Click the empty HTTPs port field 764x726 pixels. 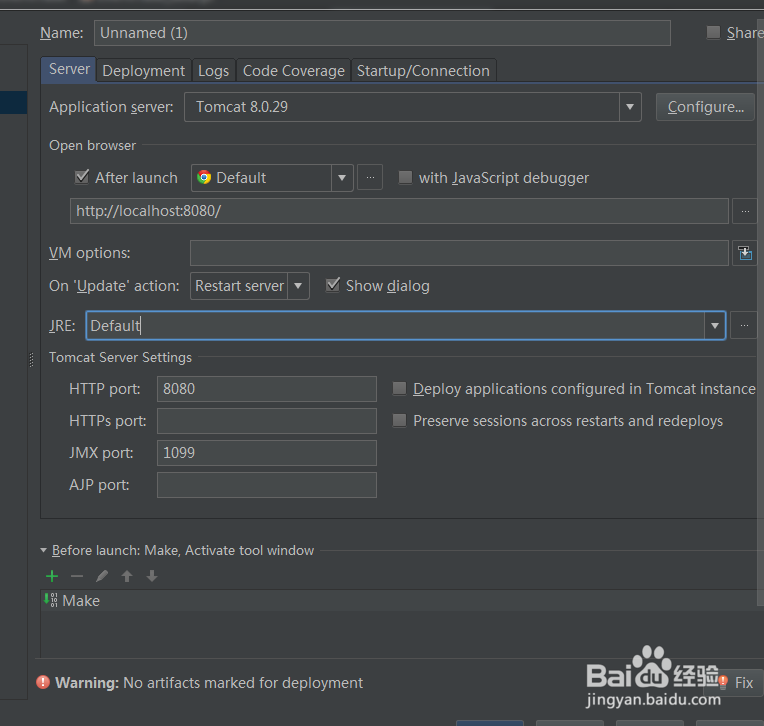[x=267, y=421]
